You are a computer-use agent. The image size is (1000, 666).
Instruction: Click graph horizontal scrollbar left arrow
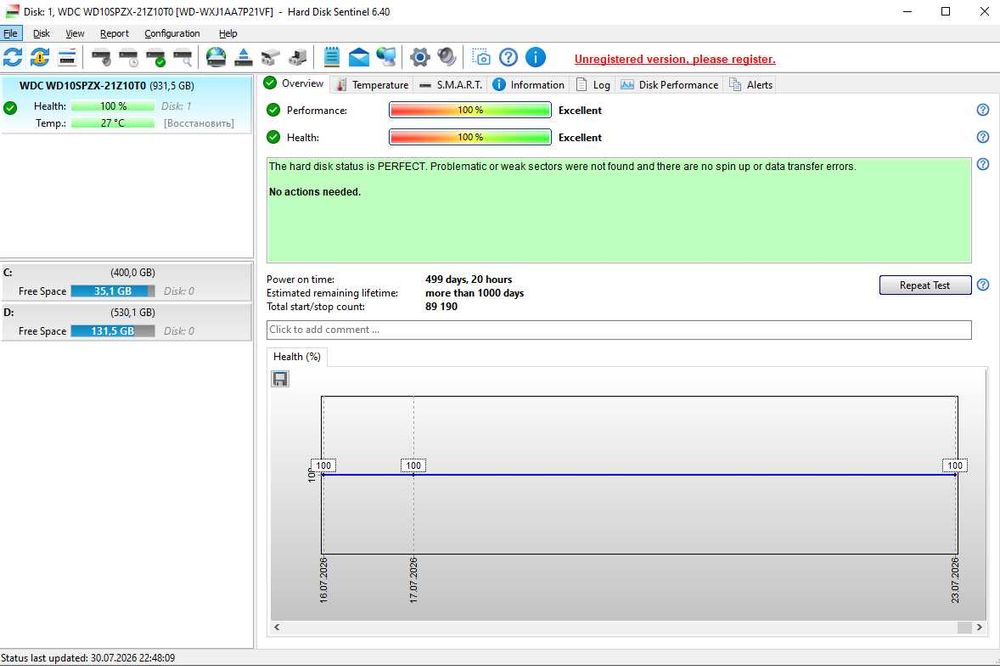[x=277, y=627]
